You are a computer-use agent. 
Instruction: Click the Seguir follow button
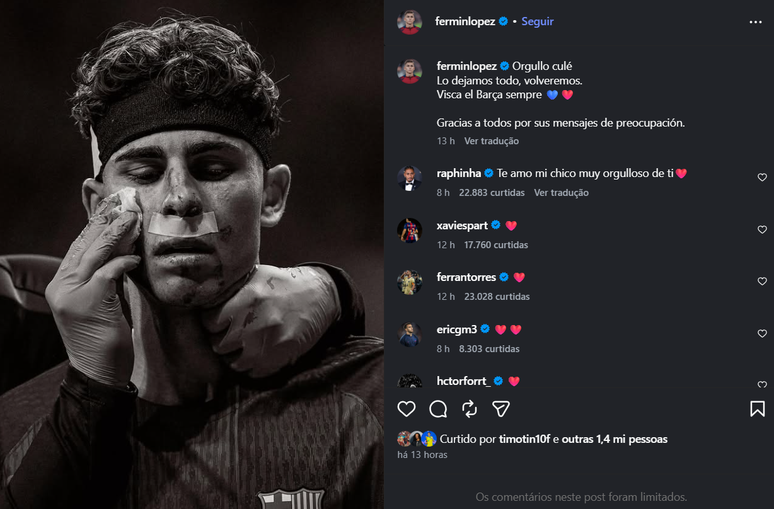click(537, 21)
